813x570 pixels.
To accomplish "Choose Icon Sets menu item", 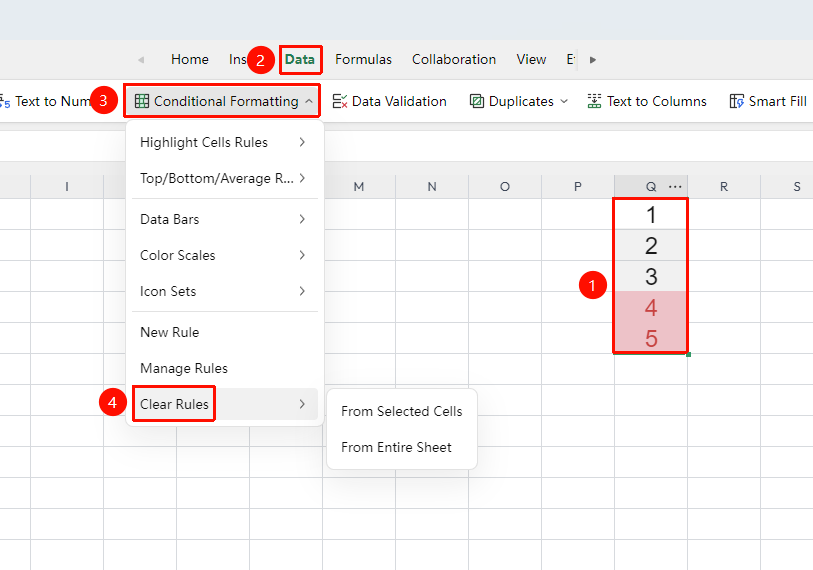I will [x=225, y=291].
